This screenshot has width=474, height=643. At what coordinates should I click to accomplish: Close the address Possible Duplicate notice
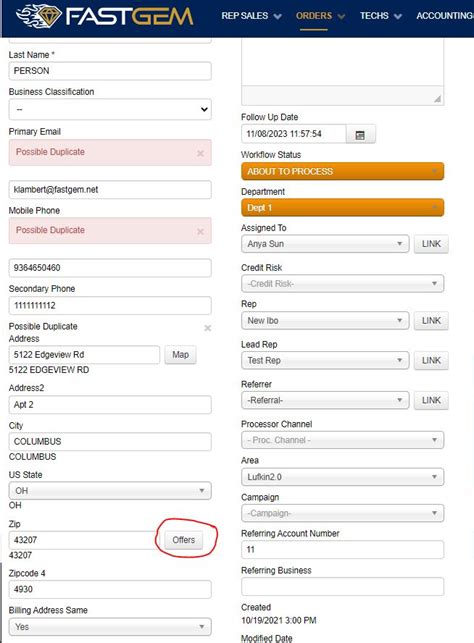click(x=207, y=328)
